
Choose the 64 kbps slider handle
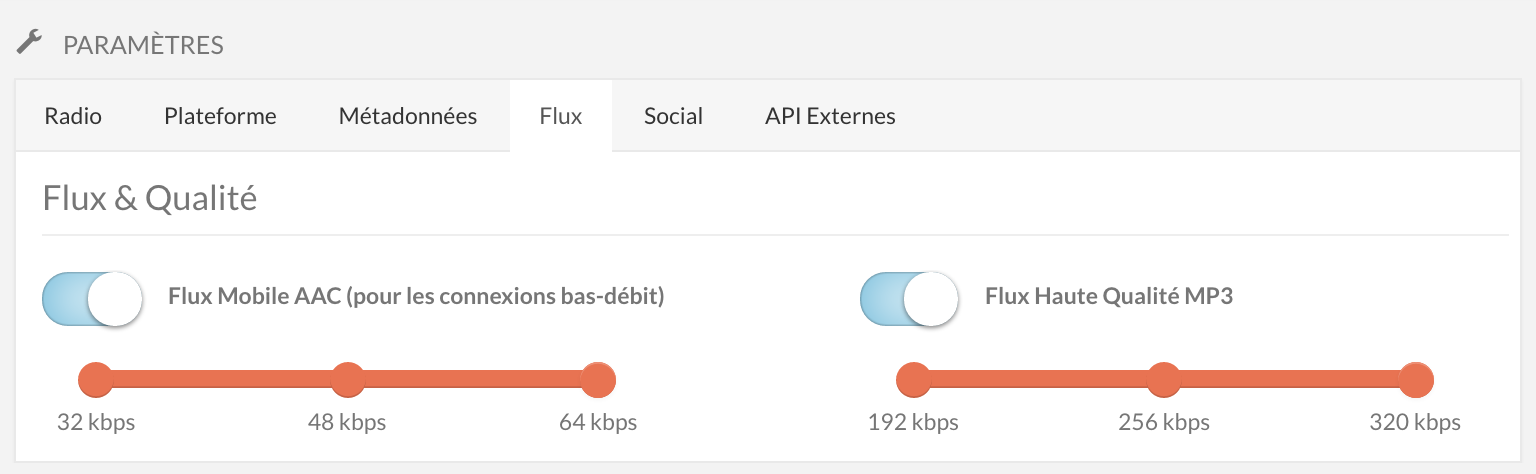tap(598, 380)
